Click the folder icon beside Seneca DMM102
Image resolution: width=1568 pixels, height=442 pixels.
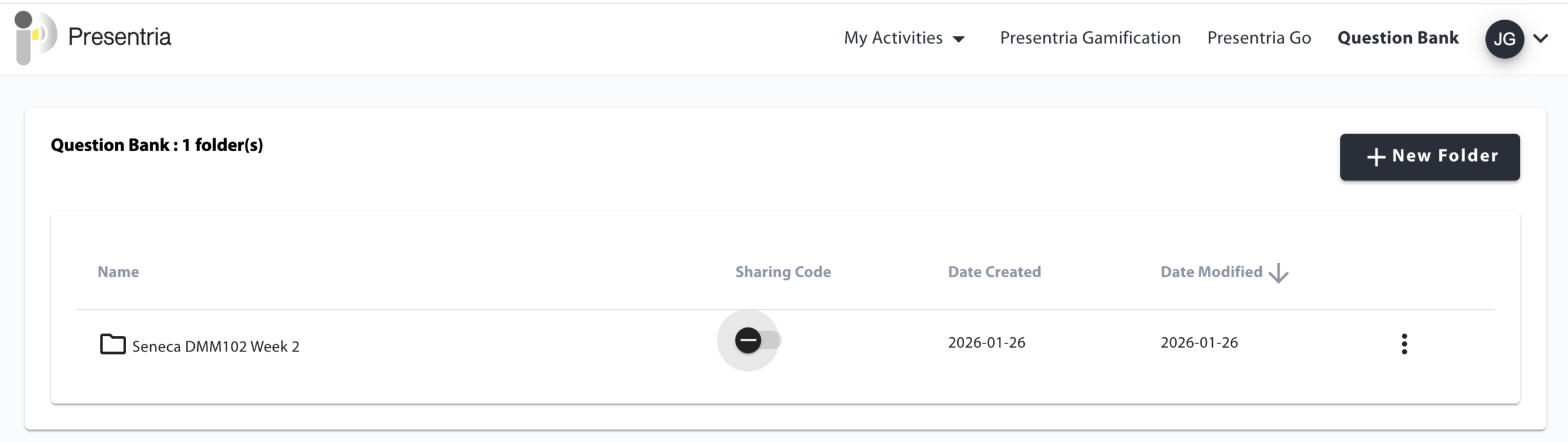click(x=113, y=344)
